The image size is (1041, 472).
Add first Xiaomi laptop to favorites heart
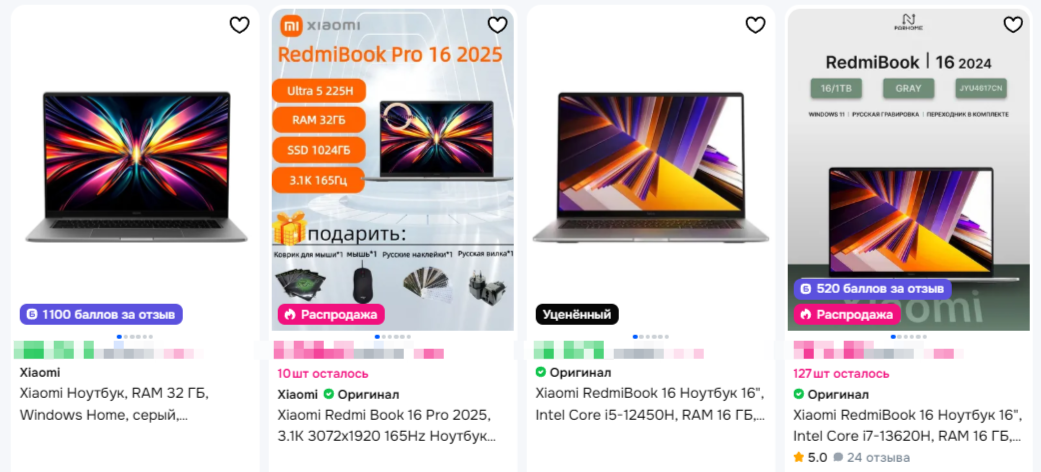pyautogui.click(x=239, y=25)
